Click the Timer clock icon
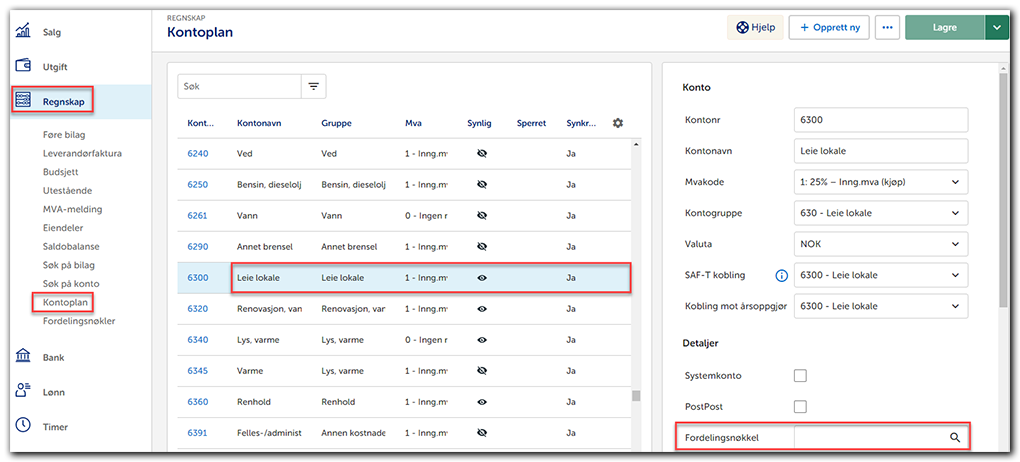Image resolution: width=1020 pixels, height=462 pixels. tap(23, 425)
